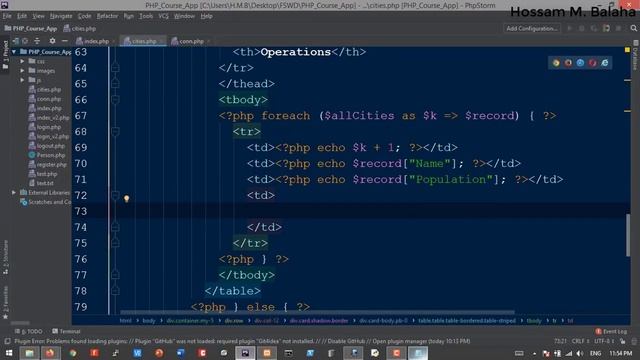This screenshot has width=640, height=360.
Task: Select test.txt in project tree
Action: (x=41, y=183)
